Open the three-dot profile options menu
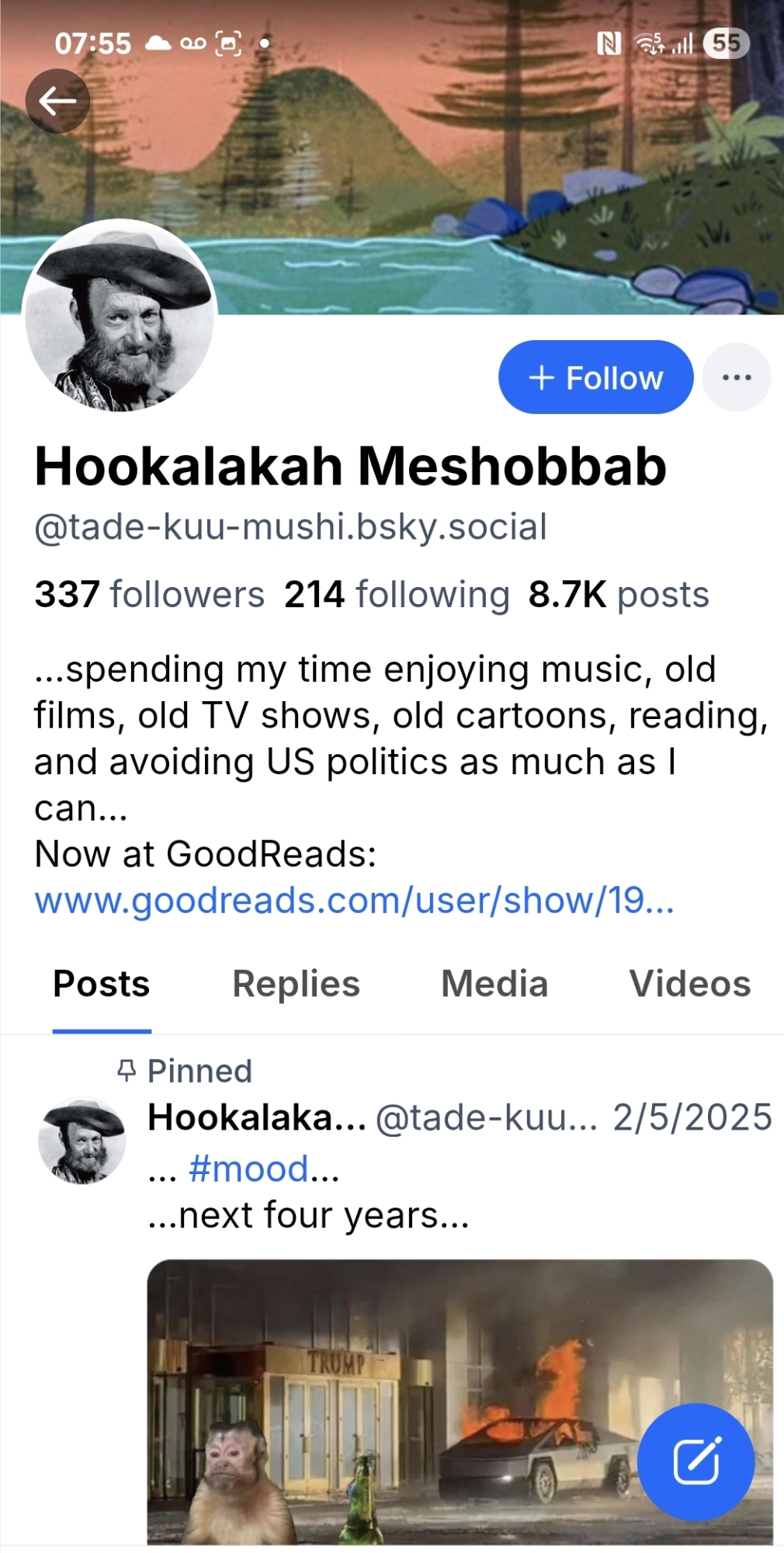784x1553 pixels. point(736,377)
